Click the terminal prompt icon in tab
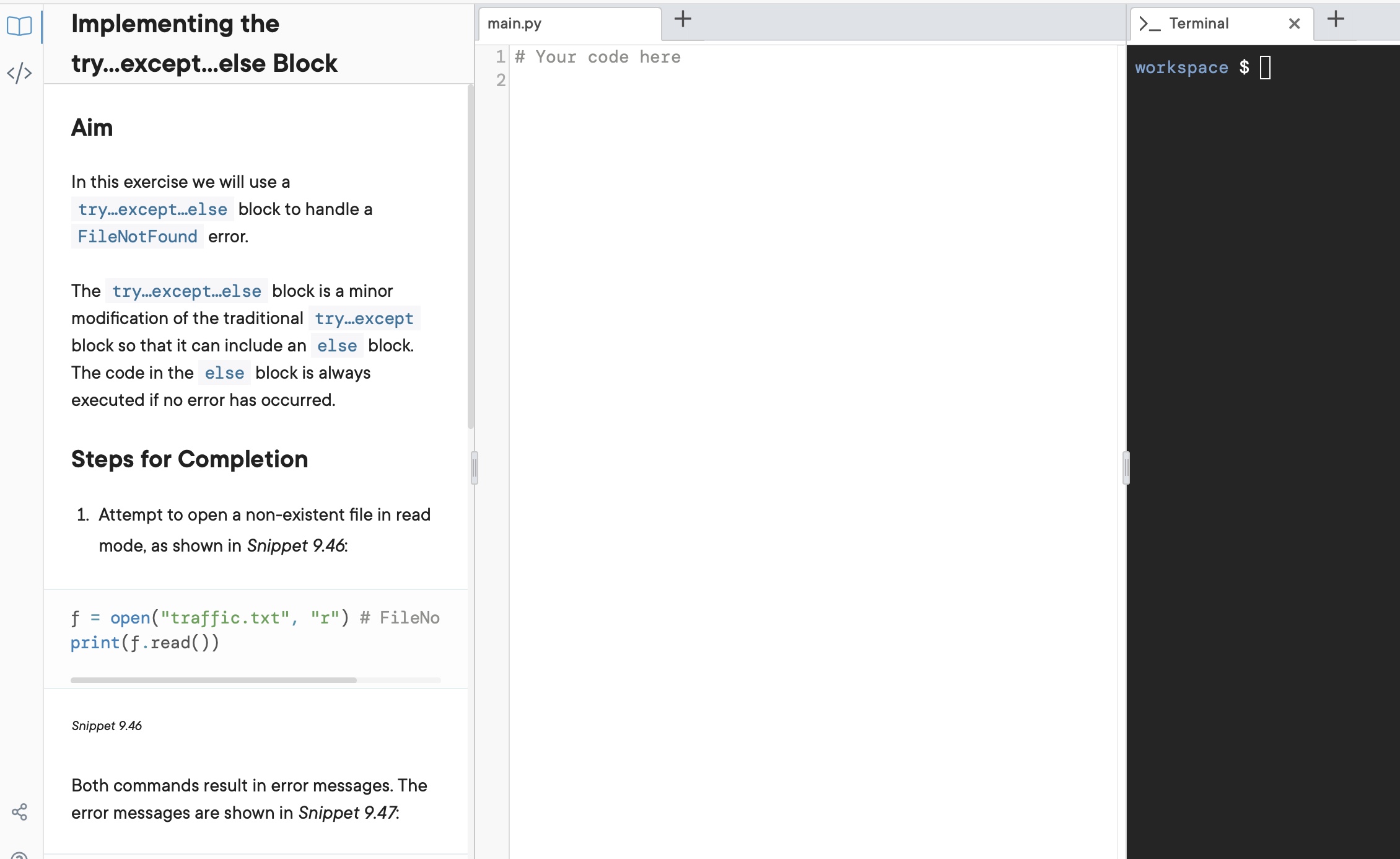Viewport: 1400px width, 859px height. click(x=1150, y=24)
